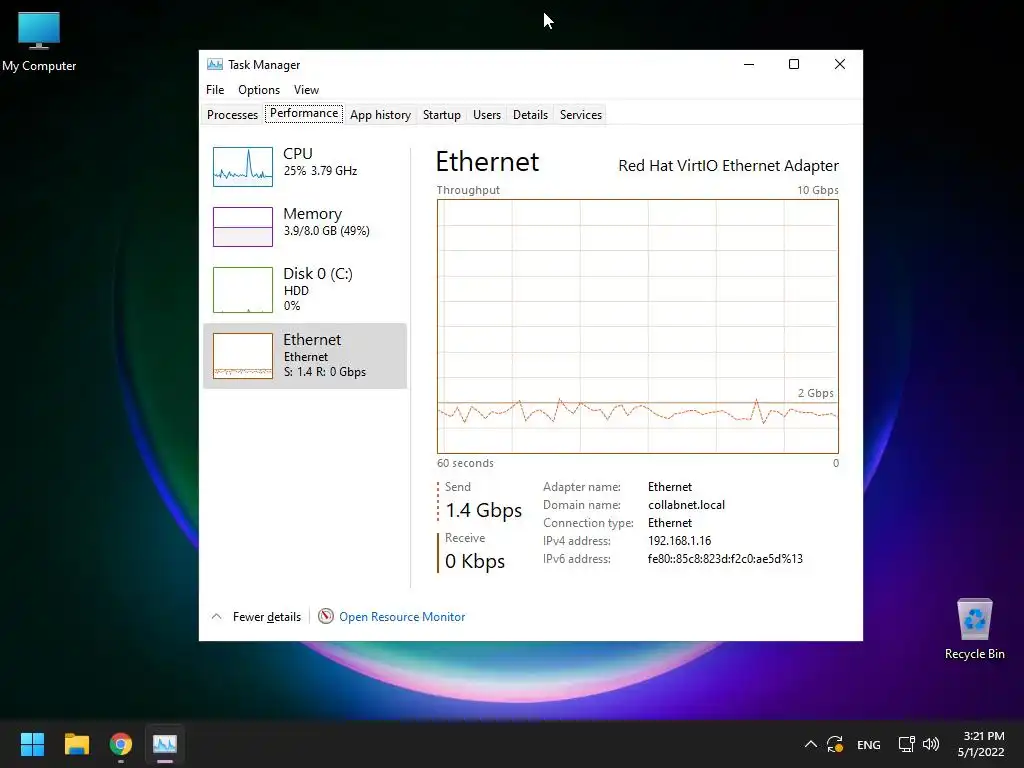Image resolution: width=1024 pixels, height=768 pixels.
Task: Click the sync update tray icon
Action: click(835, 744)
